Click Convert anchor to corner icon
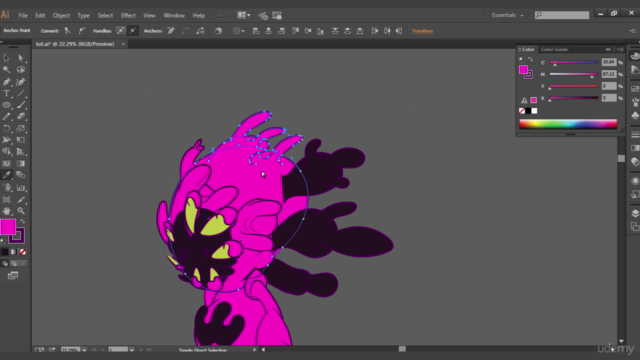Viewport: 640px width, 360px height. tap(68, 31)
